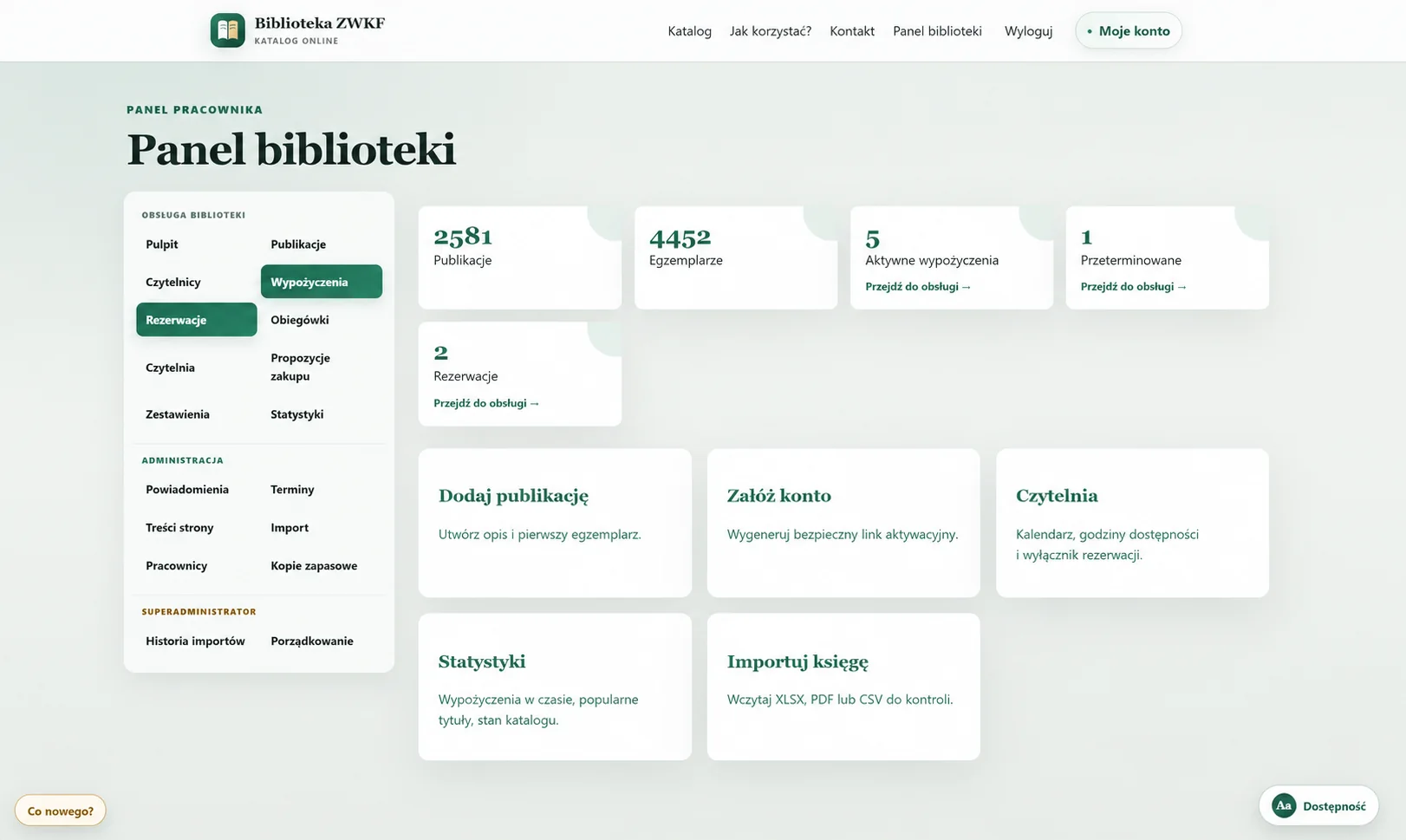The width and height of the screenshot is (1406, 840).
Task: Select the Wypożyczenia sidebar item
Action: (x=322, y=282)
